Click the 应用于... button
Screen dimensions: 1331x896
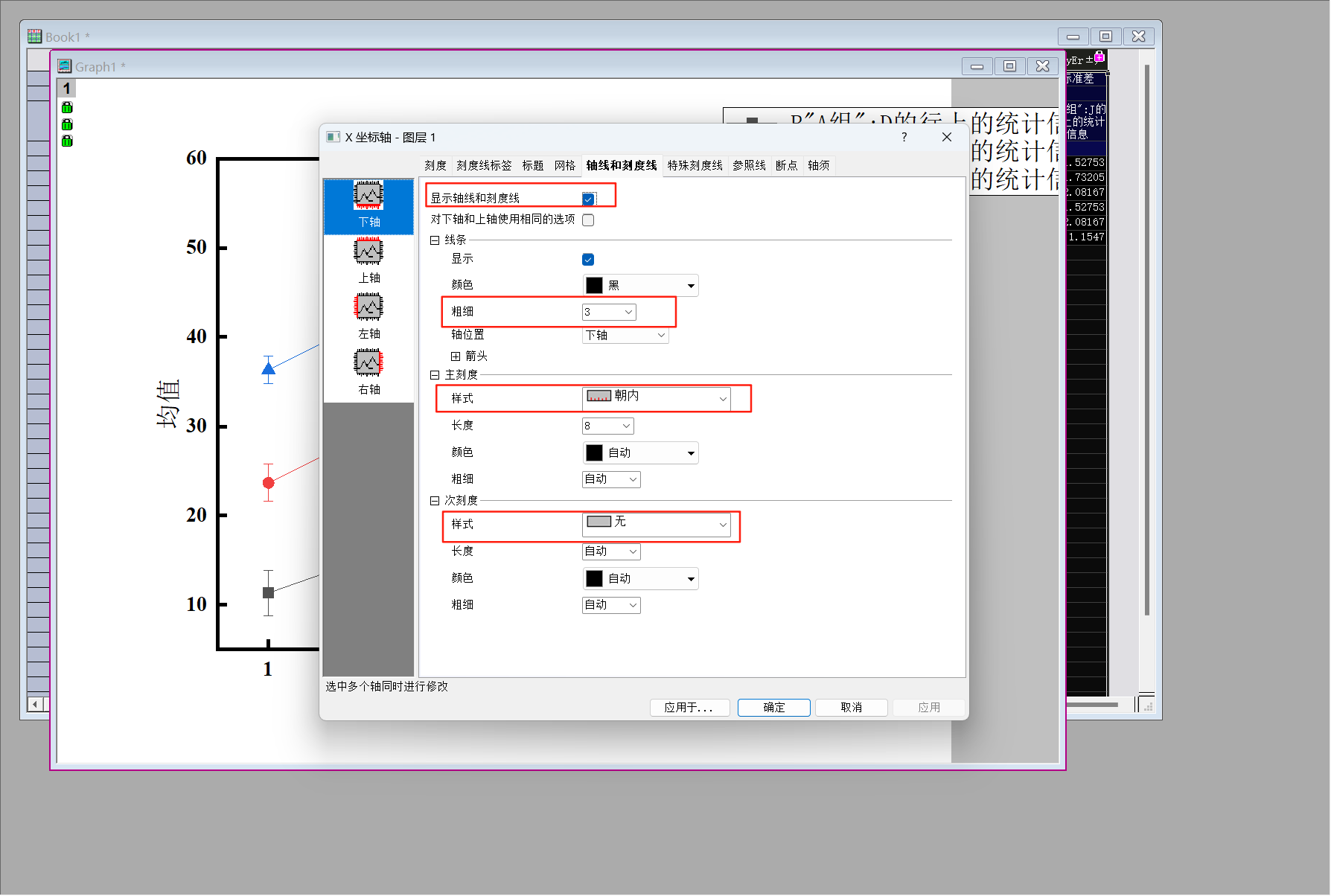pos(689,707)
